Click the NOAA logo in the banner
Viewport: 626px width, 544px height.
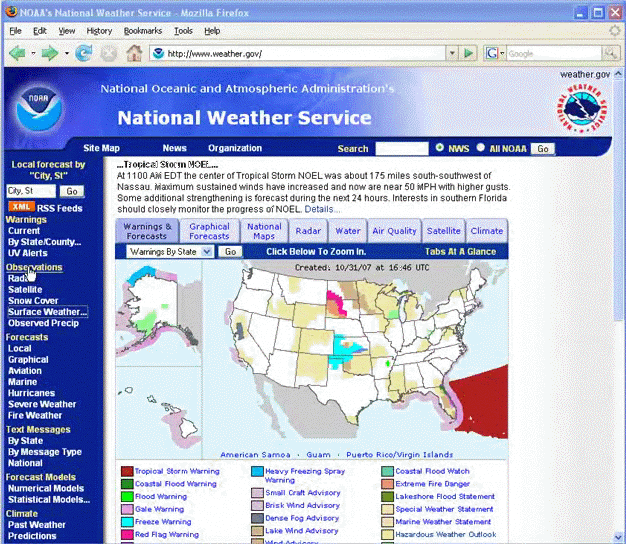click(x=39, y=109)
